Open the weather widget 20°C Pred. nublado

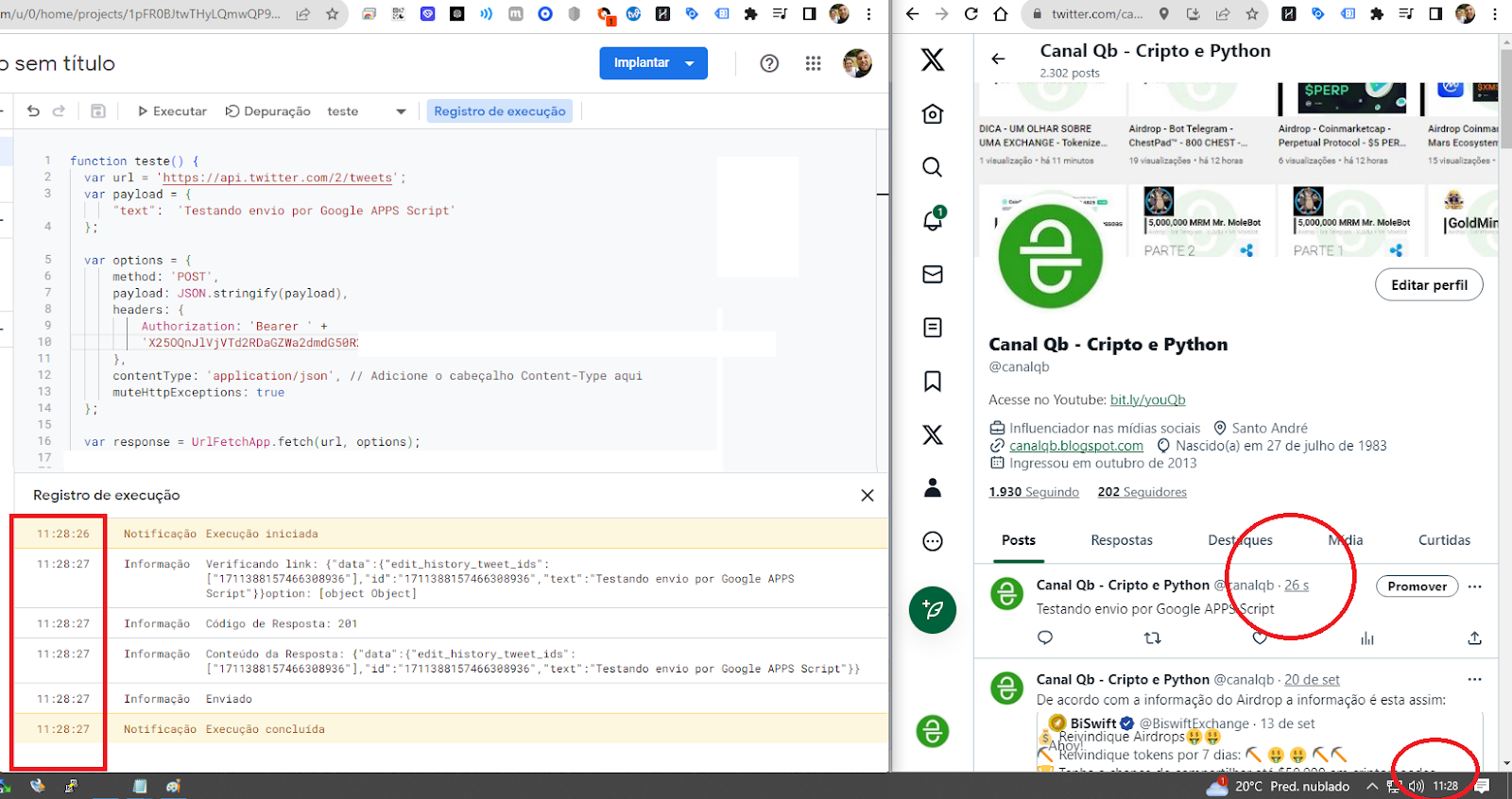(1278, 786)
